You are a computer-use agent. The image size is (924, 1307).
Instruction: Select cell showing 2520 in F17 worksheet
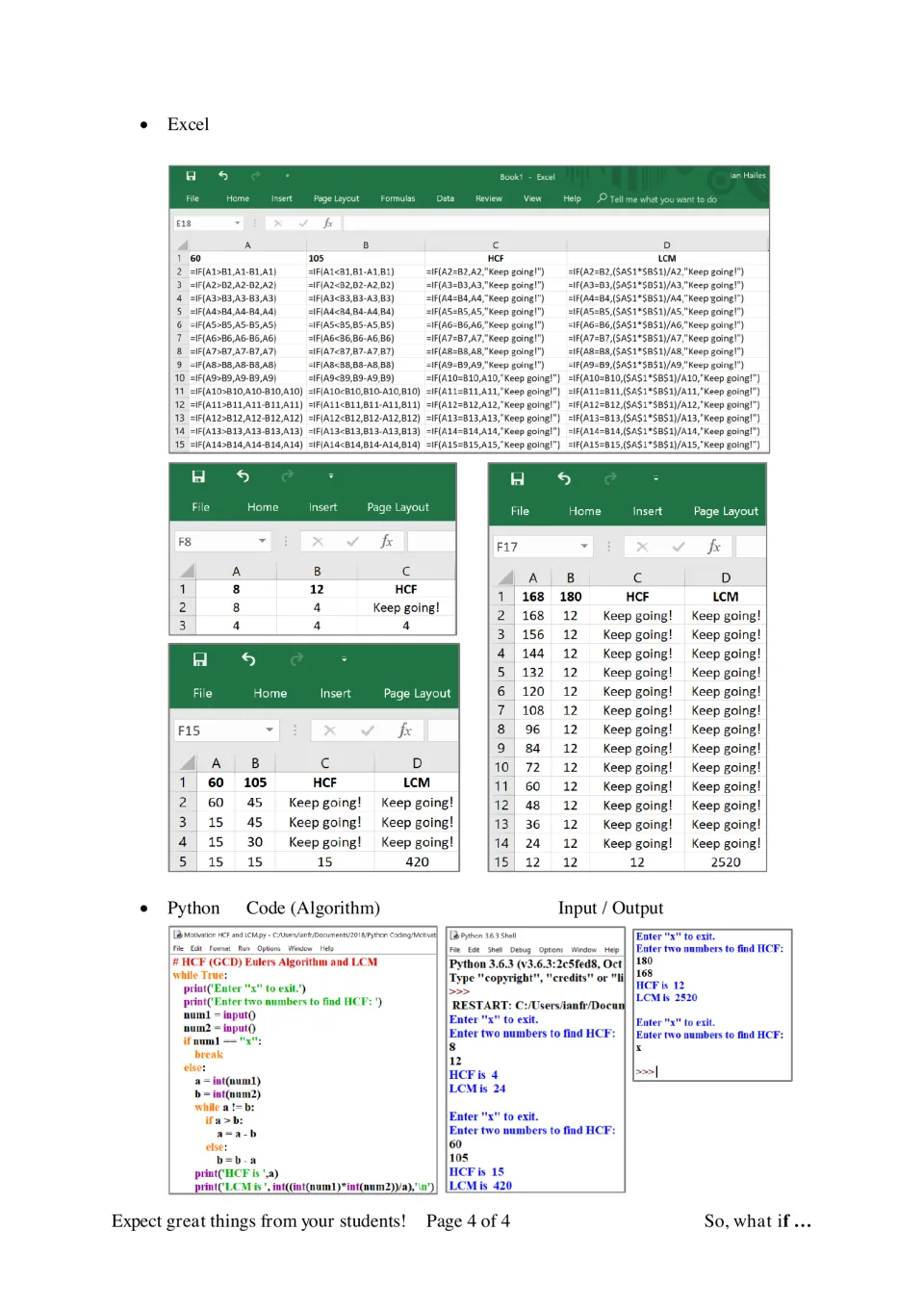[726, 862]
